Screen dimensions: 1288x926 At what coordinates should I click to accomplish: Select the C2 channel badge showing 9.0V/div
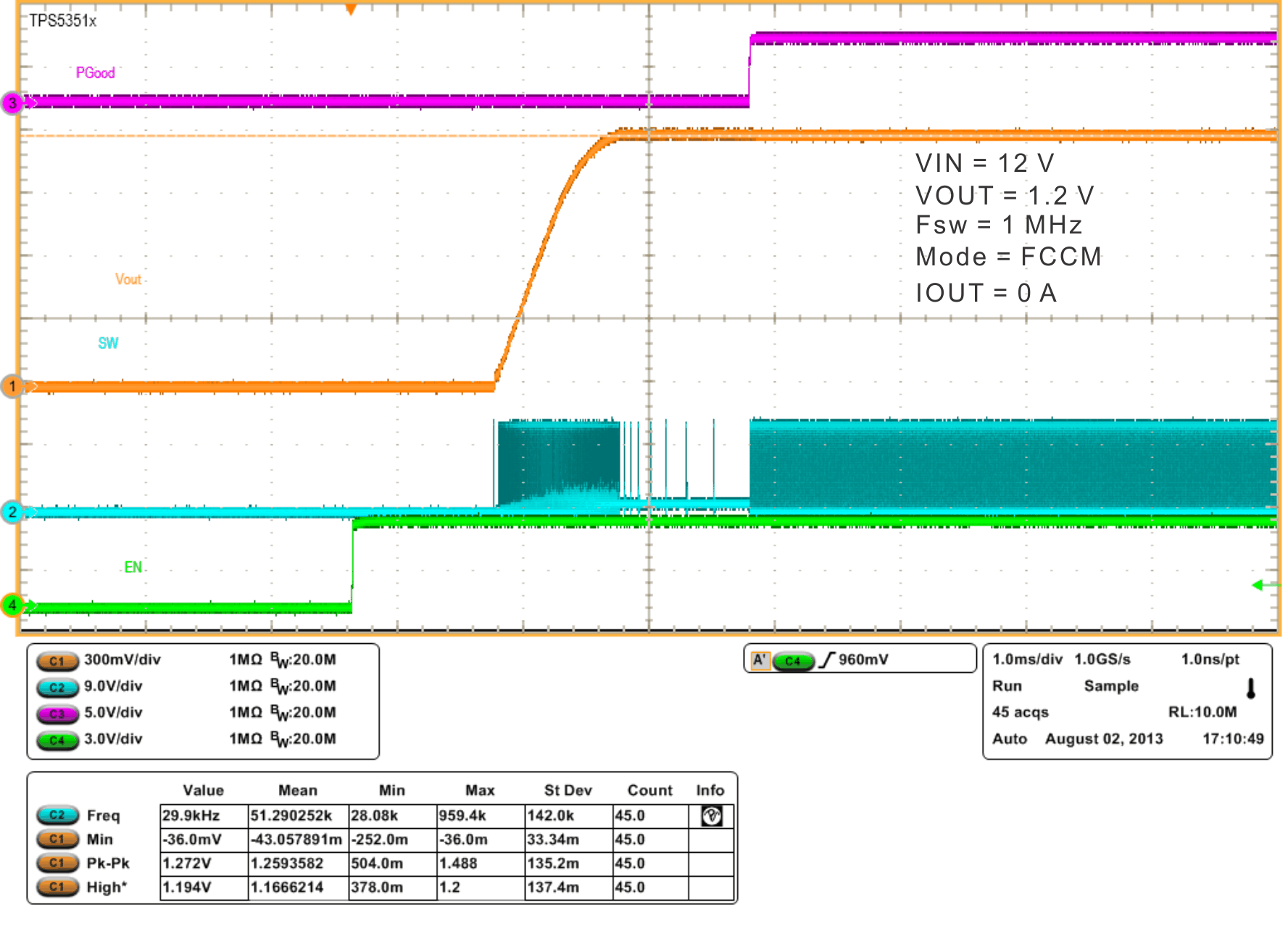point(58,687)
